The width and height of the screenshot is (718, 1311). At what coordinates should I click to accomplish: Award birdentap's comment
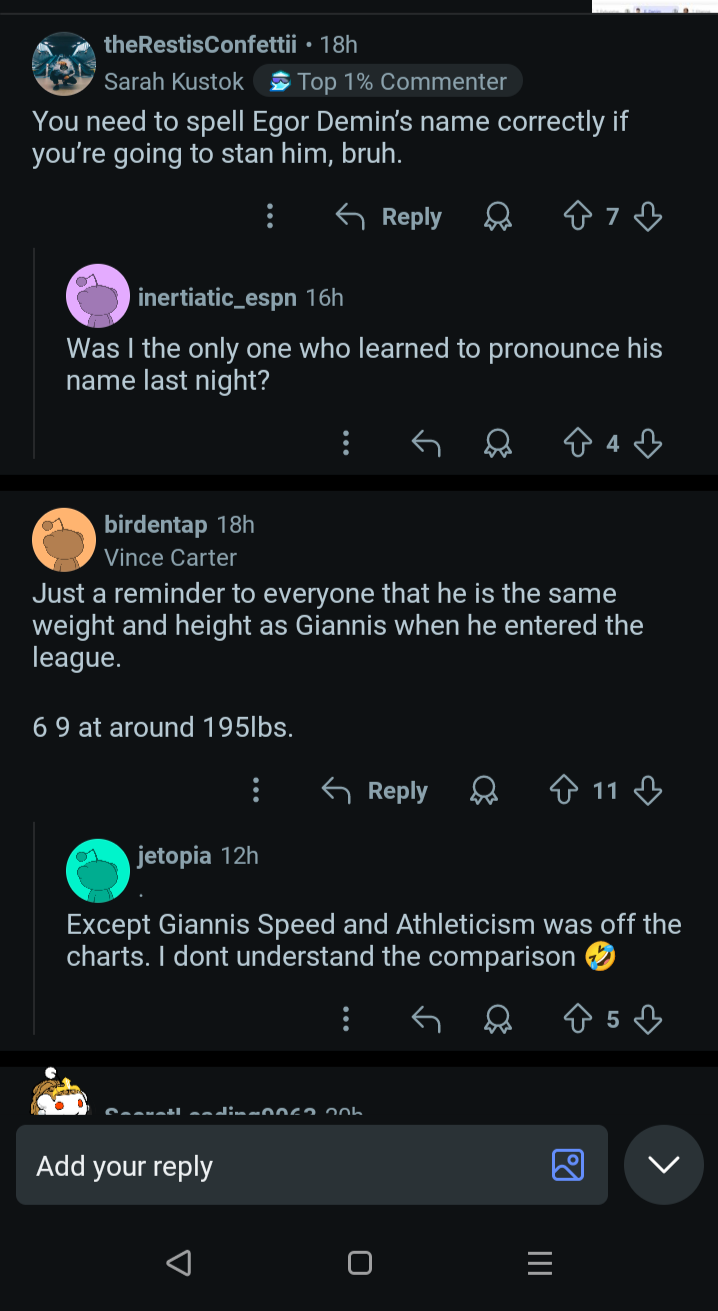tap(484, 791)
